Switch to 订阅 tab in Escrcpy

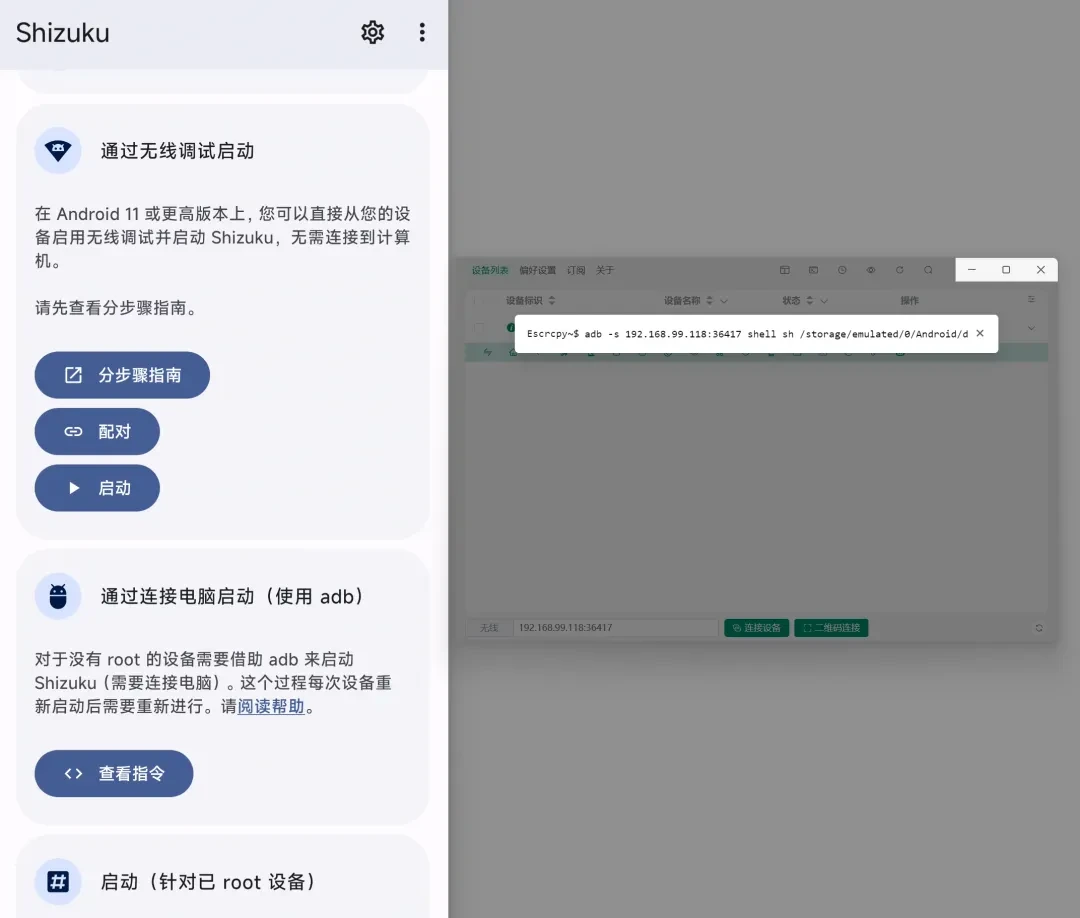pyautogui.click(x=576, y=270)
